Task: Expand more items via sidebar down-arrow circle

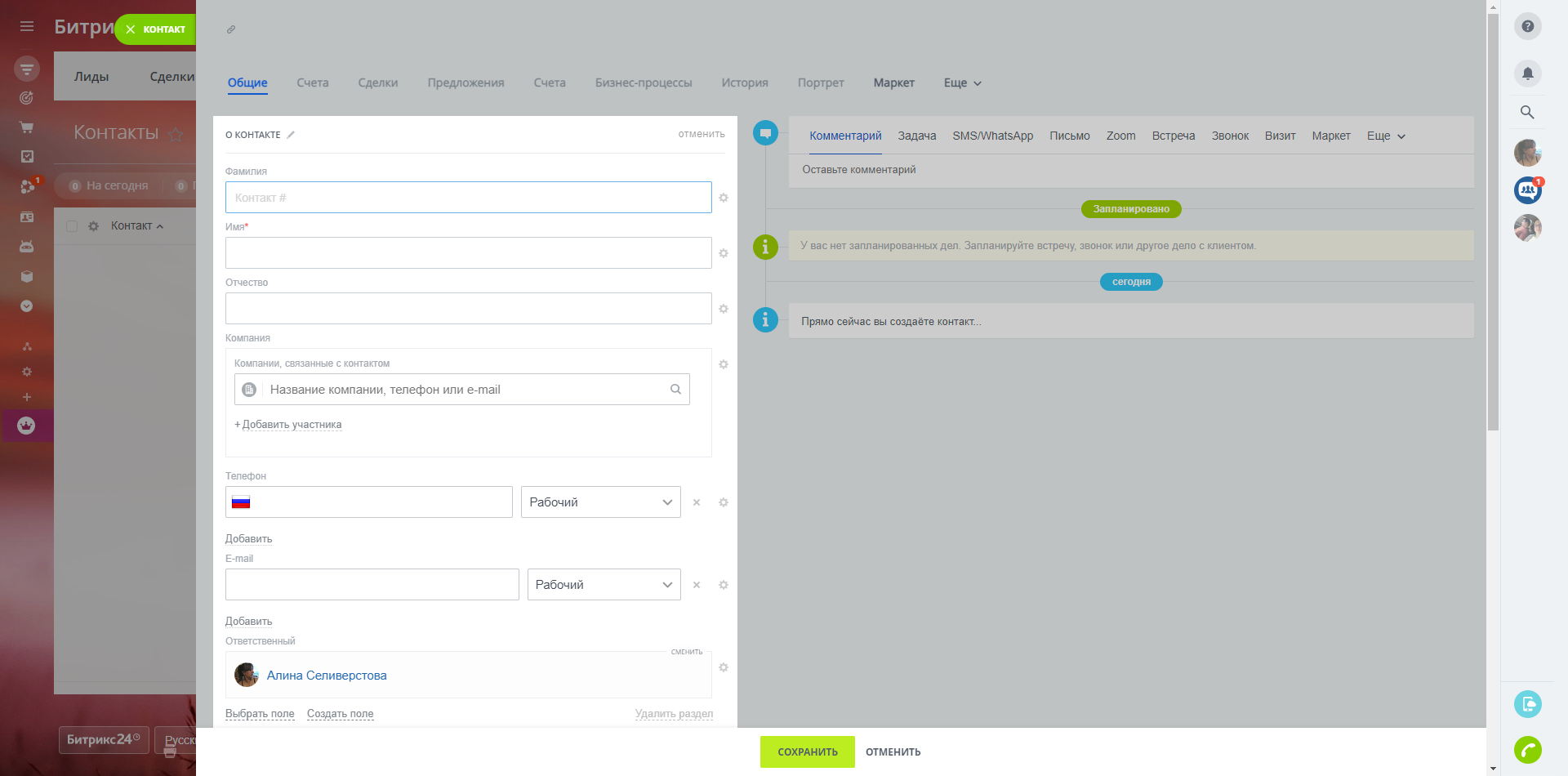Action: [27, 305]
